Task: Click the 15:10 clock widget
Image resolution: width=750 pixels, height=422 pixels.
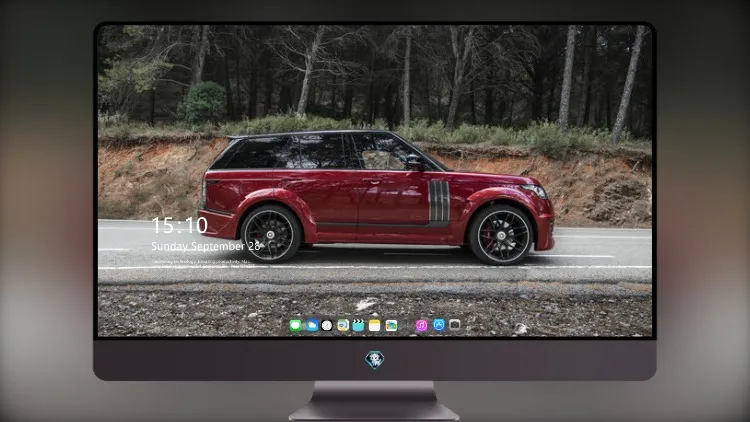Action: 179,225
